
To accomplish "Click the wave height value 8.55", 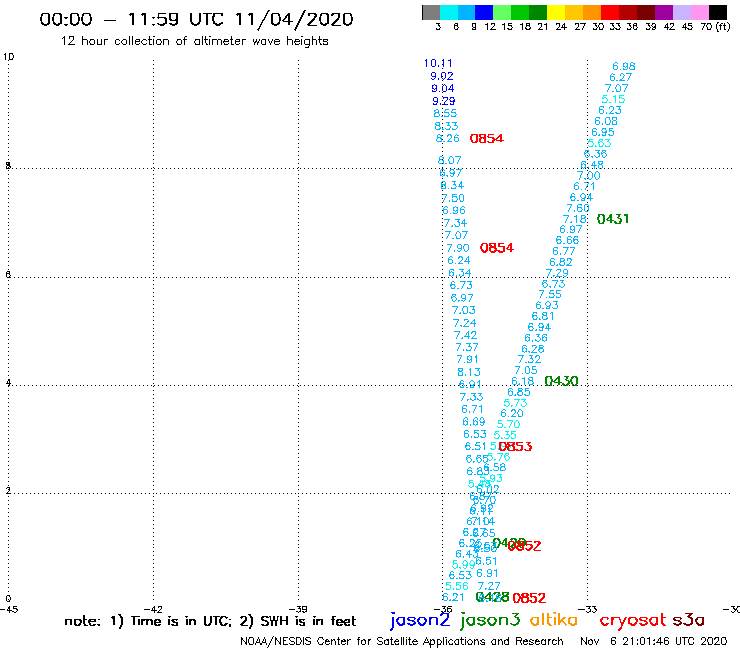I will click(x=445, y=113).
